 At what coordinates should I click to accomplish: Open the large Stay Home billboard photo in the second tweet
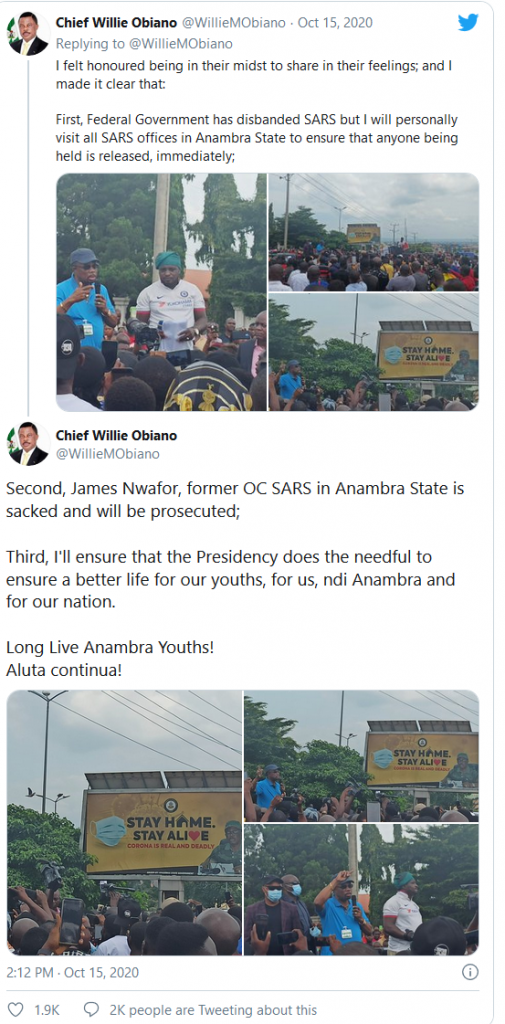coord(124,822)
